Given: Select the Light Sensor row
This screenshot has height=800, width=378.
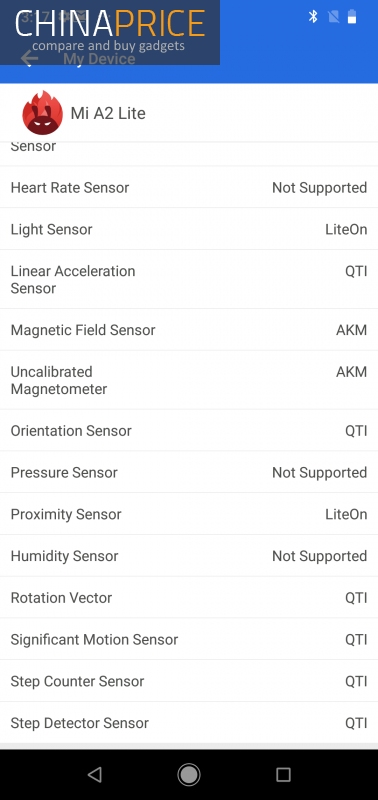Looking at the screenshot, I should 189,229.
